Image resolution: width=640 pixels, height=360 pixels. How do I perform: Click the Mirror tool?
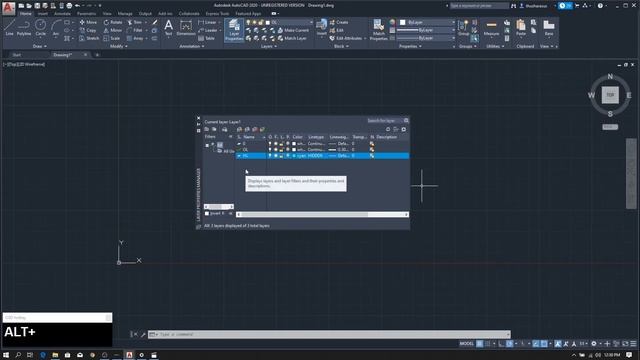pyautogui.click(x=113, y=30)
